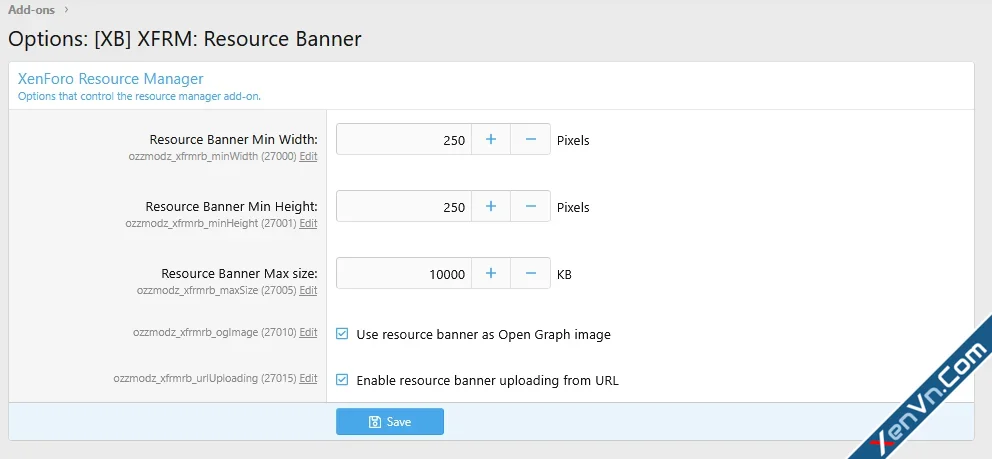This screenshot has height=459, width=992.
Task: Edit the ozzmodz_xfrmrb_maxSize option
Action: coord(308,291)
